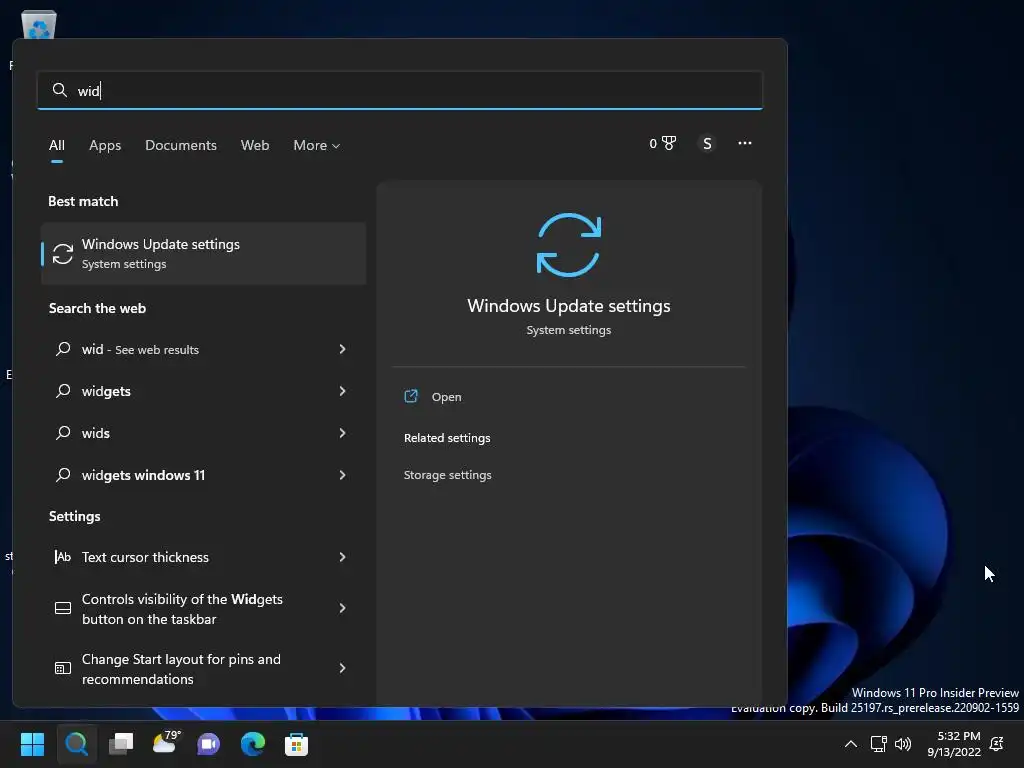
Task: Open Storage settings related link
Action: (447, 475)
